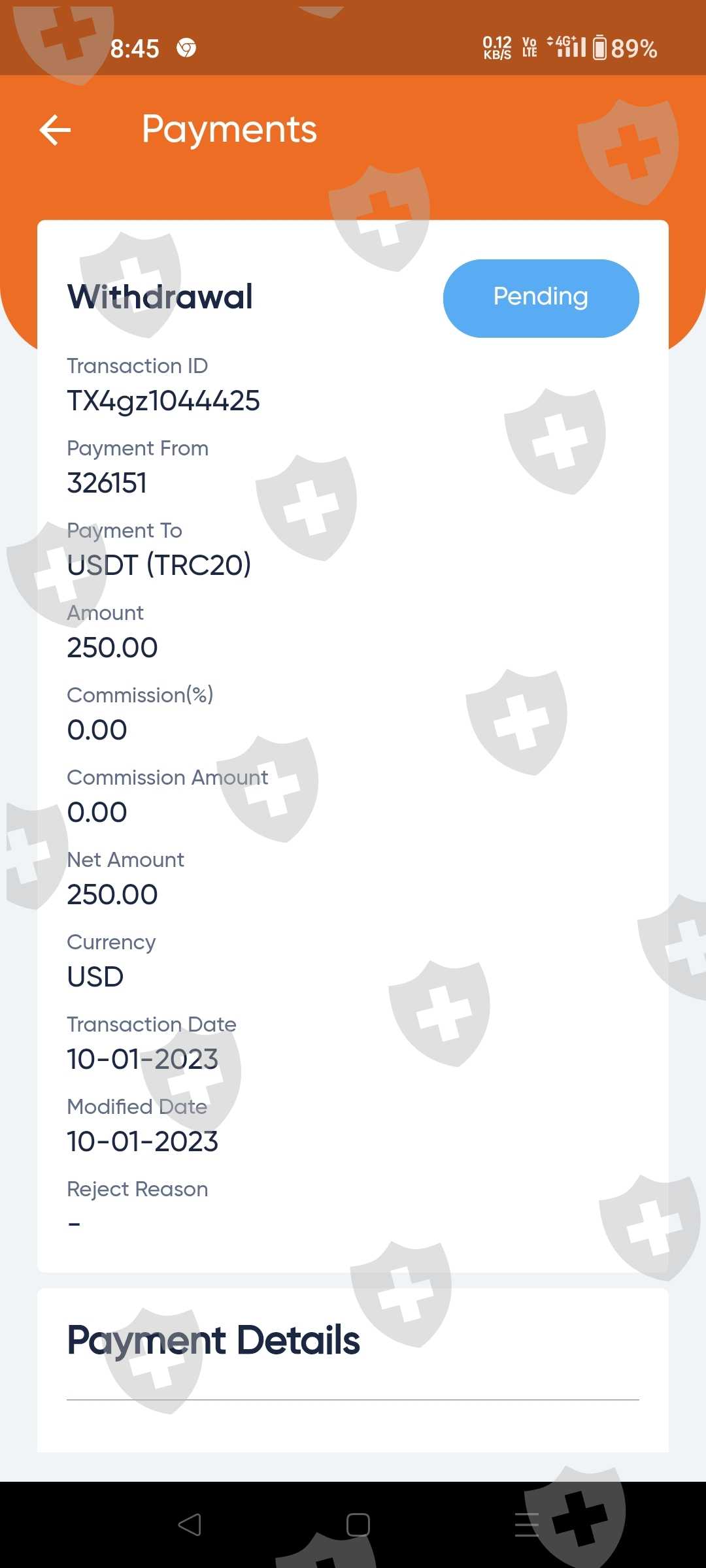The height and width of the screenshot is (1568, 706).
Task: Tap the VoLTE status icon
Action: click(x=529, y=48)
